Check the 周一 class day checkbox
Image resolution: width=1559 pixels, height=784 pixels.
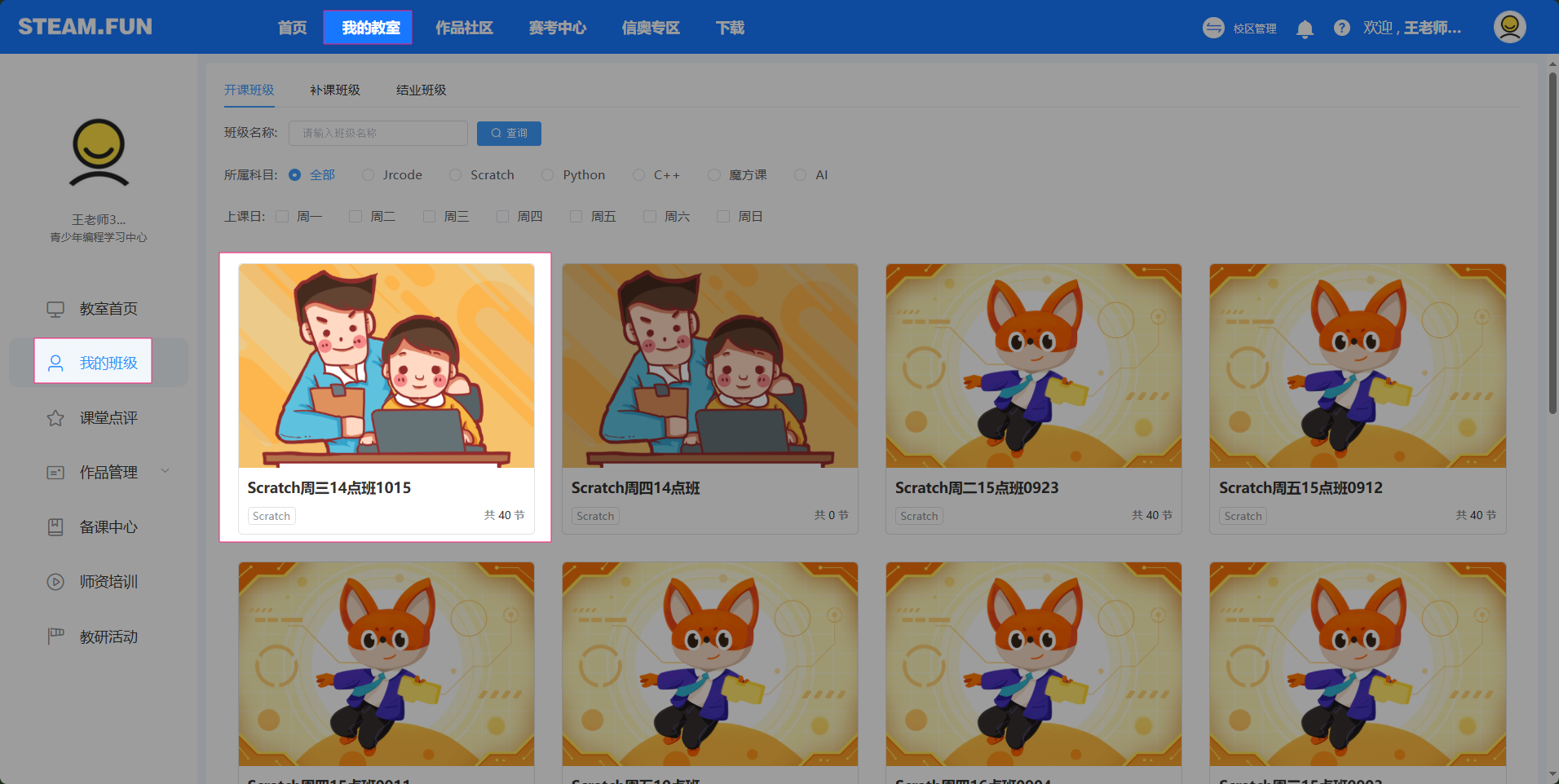tap(282, 217)
